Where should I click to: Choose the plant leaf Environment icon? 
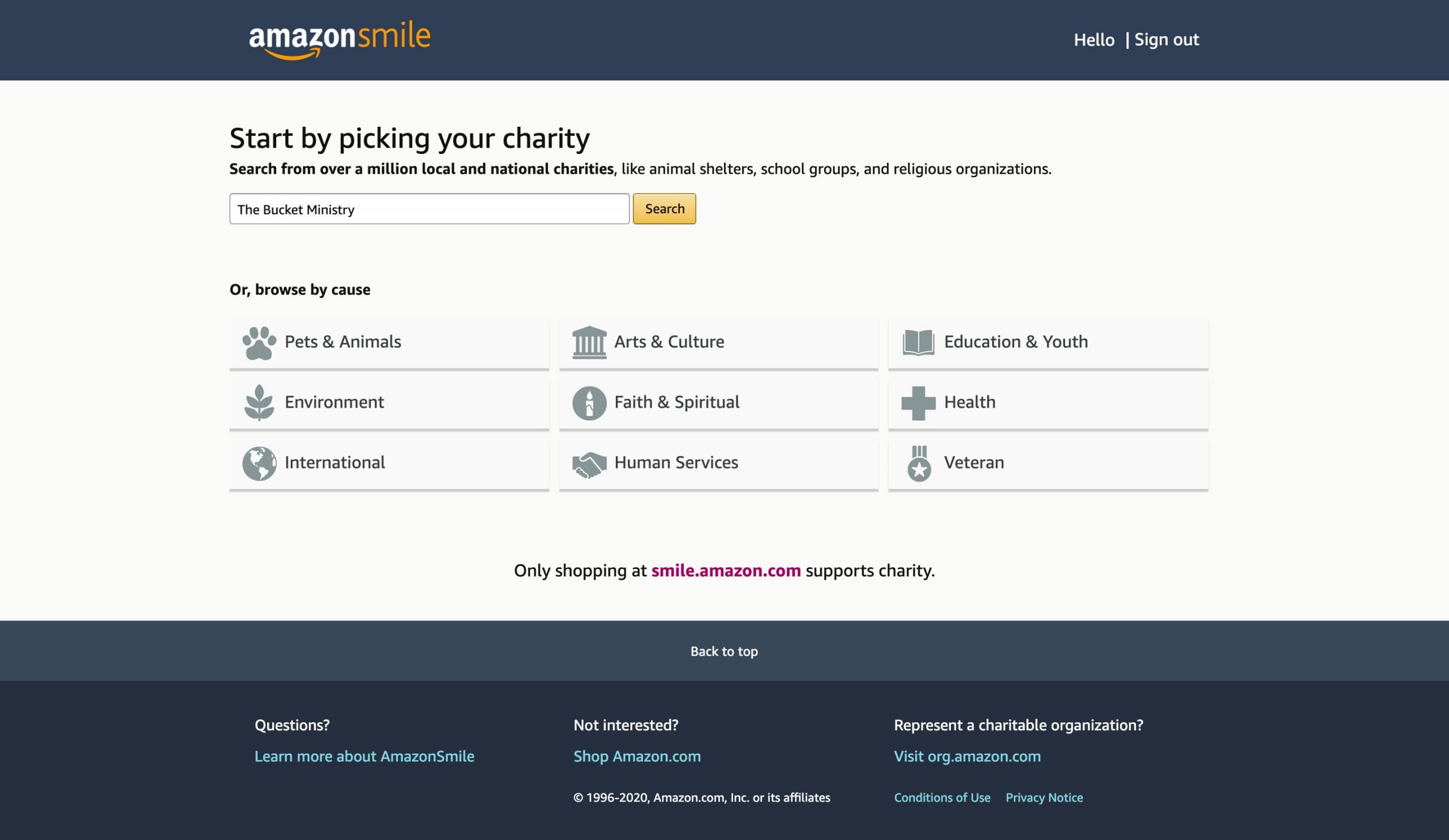pos(259,402)
